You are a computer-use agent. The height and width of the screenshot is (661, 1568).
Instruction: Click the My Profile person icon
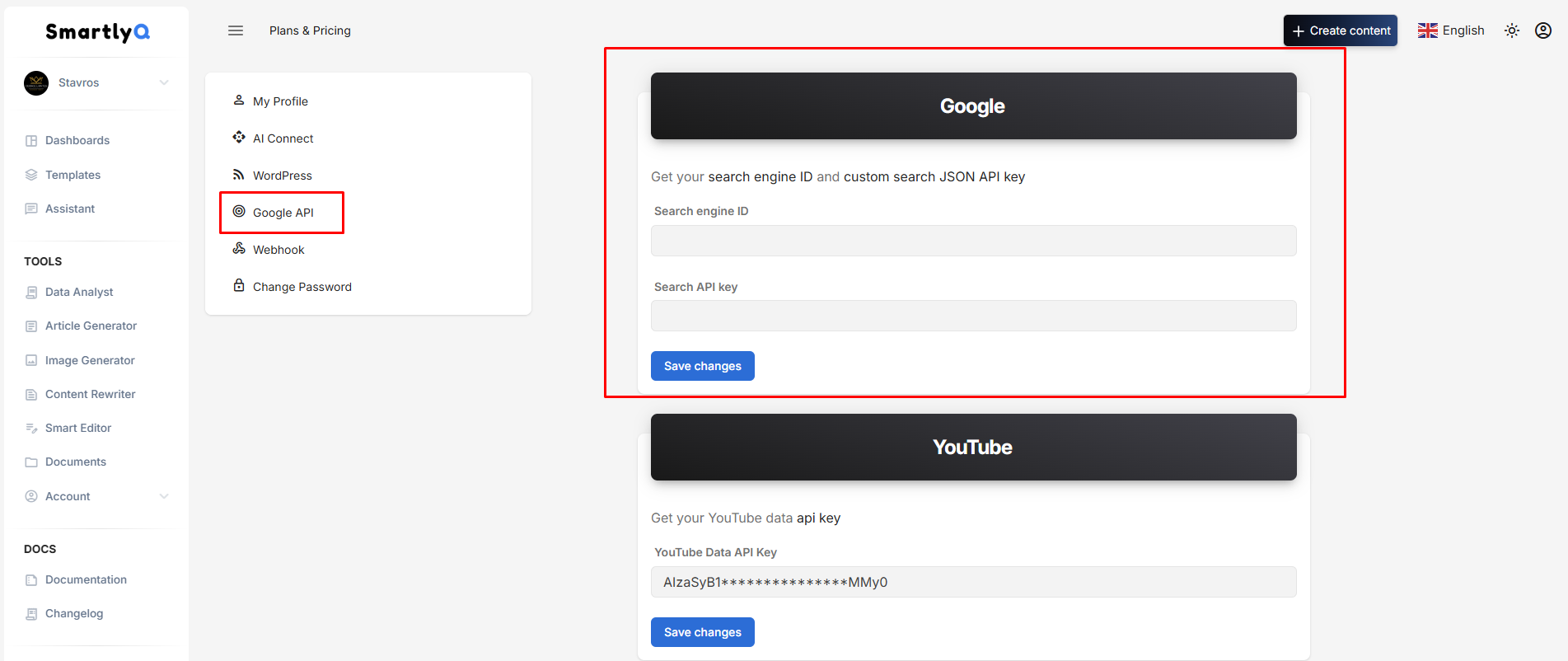(x=239, y=101)
